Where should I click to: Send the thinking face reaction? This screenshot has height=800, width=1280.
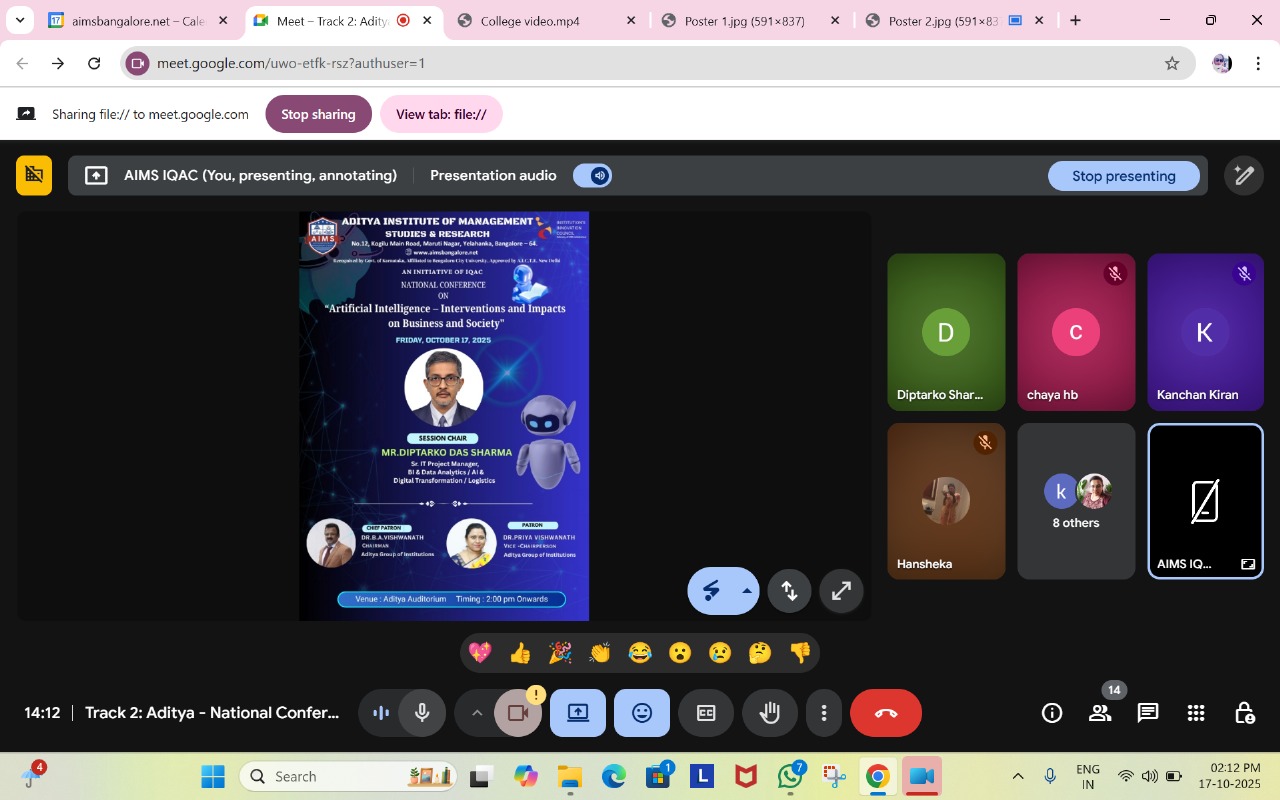click(760, 653)
